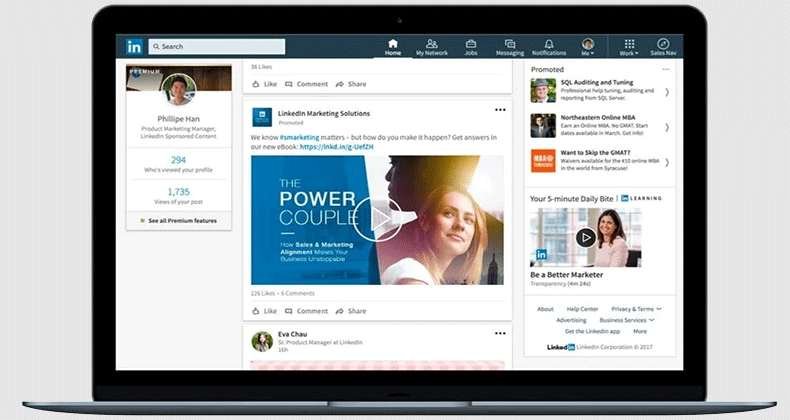Click the Syracuse MBA orange ad logo

tap(543, 161)
